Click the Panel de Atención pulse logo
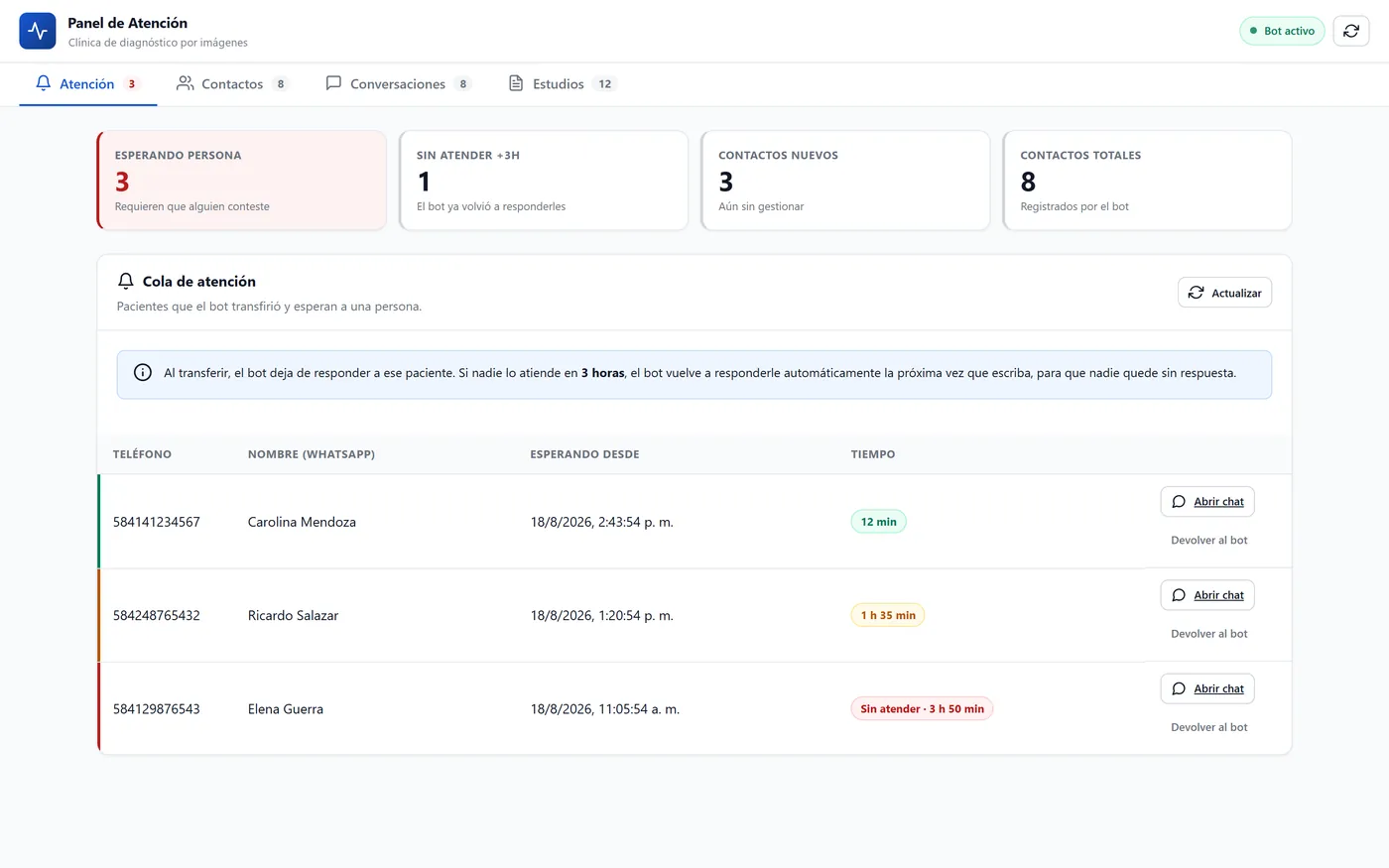Screen dimensions: 1389x868 tap(38, 31)
